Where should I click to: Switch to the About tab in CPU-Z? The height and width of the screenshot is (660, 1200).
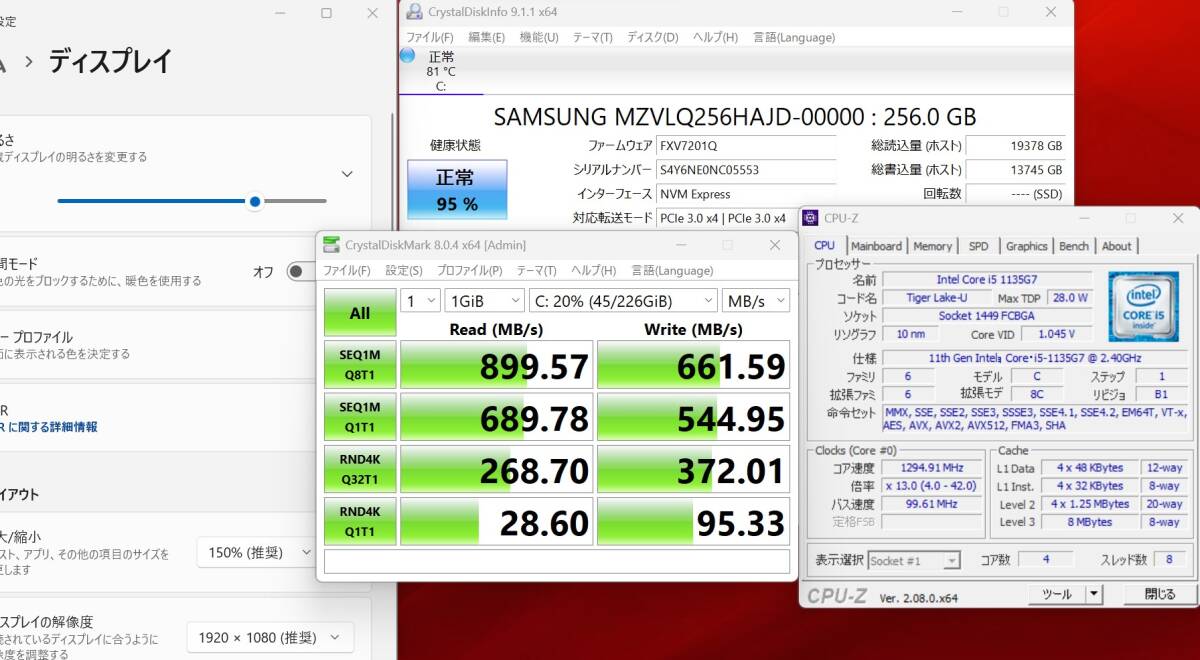coord(1116,246)
